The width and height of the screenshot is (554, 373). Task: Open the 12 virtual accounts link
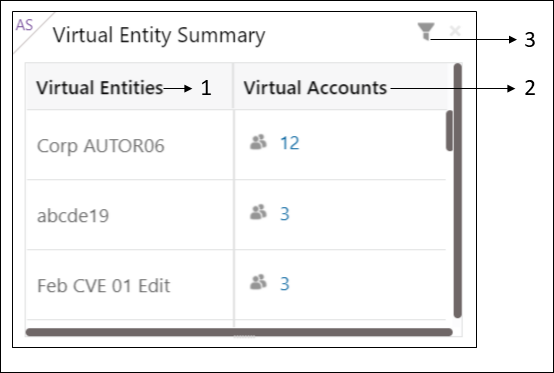[290, 143]
